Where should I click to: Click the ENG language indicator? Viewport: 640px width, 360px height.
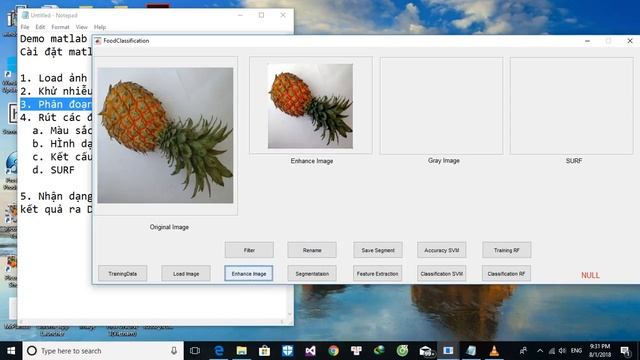pyautogui.click(x=576, y=351)
